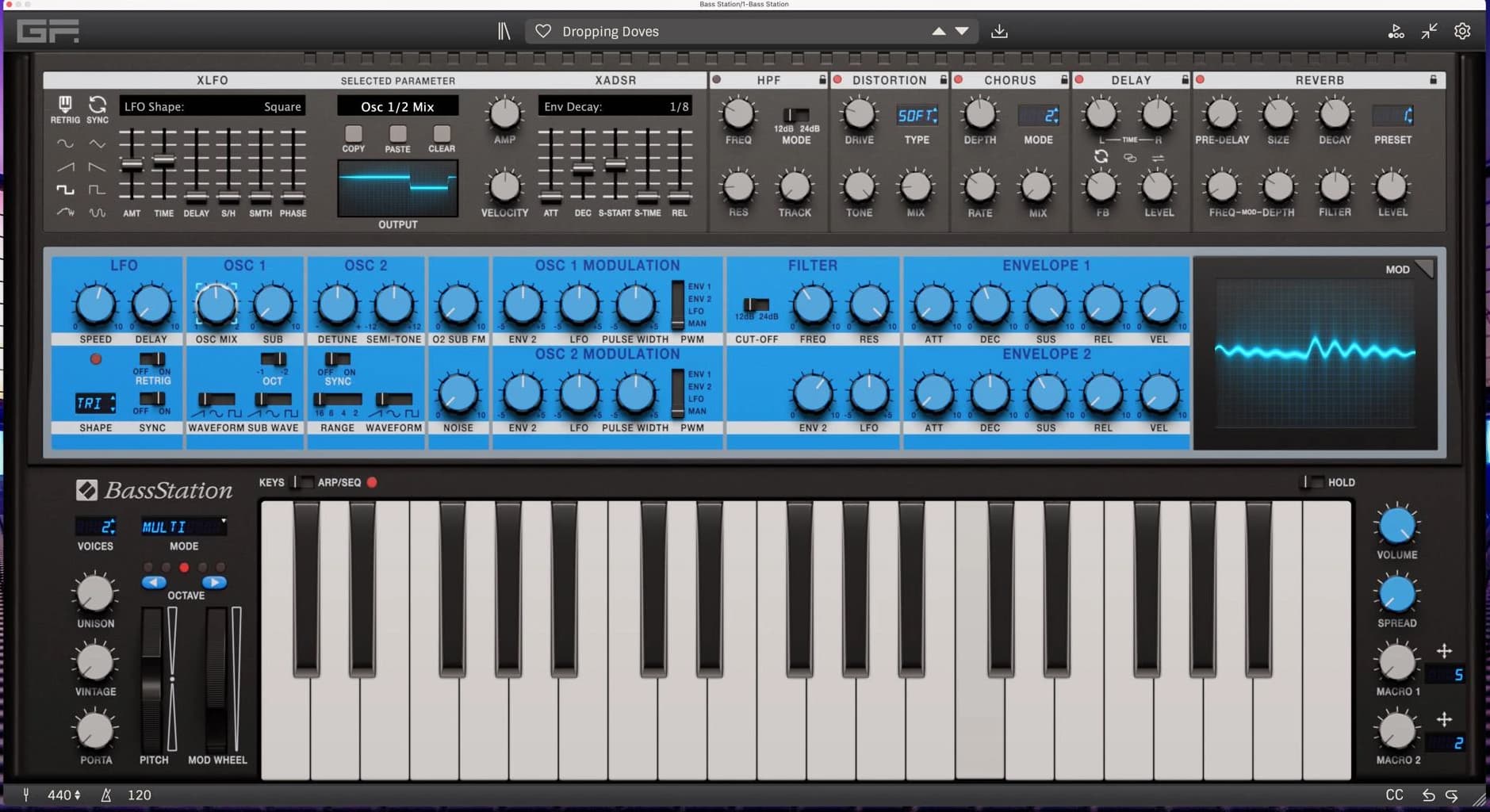1490x812 pixels.
Task: Click the Volume knob
Action: coord(1396,525)
